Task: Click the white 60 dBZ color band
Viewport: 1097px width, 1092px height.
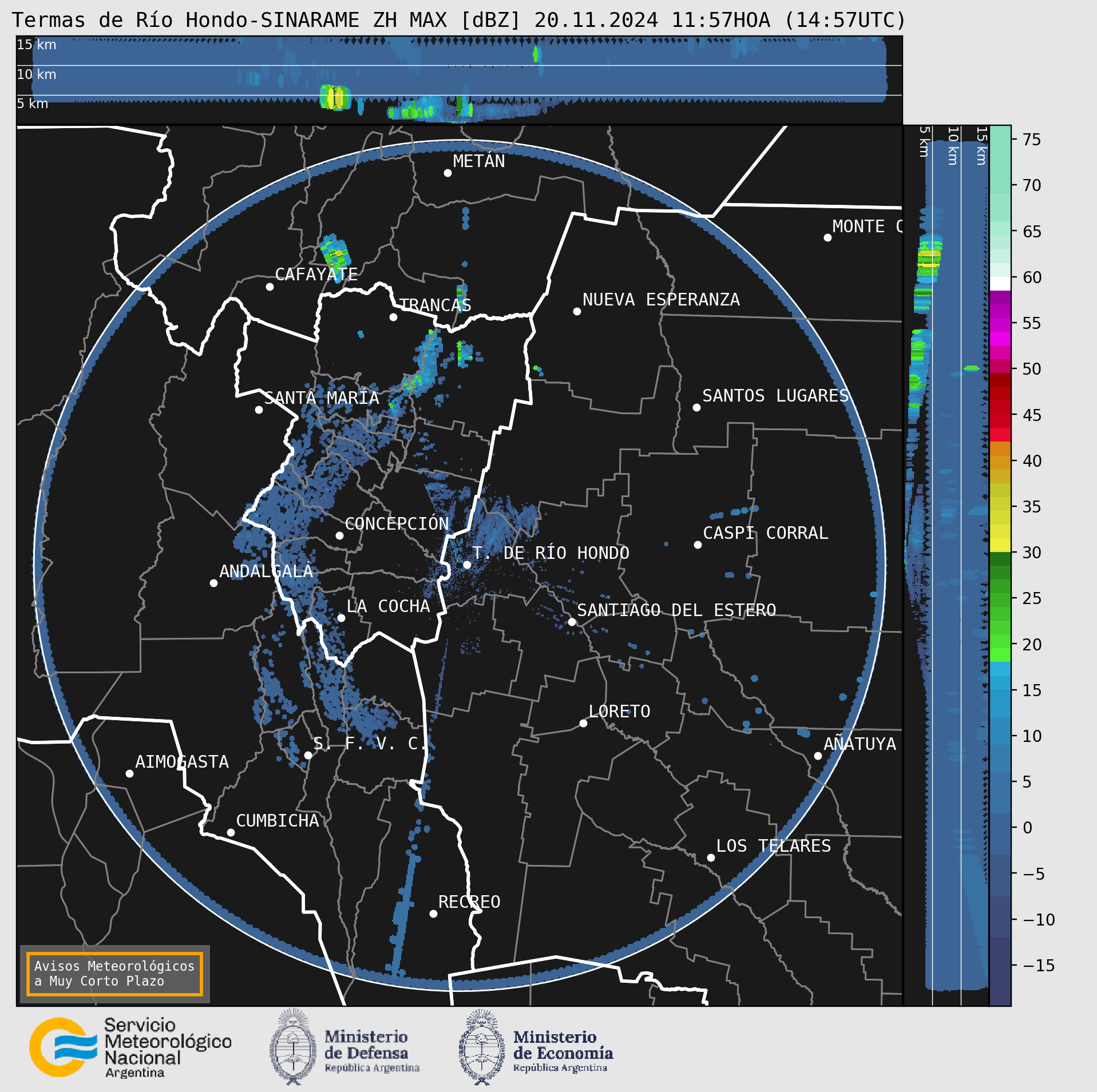Action: tap(1000, 284)
